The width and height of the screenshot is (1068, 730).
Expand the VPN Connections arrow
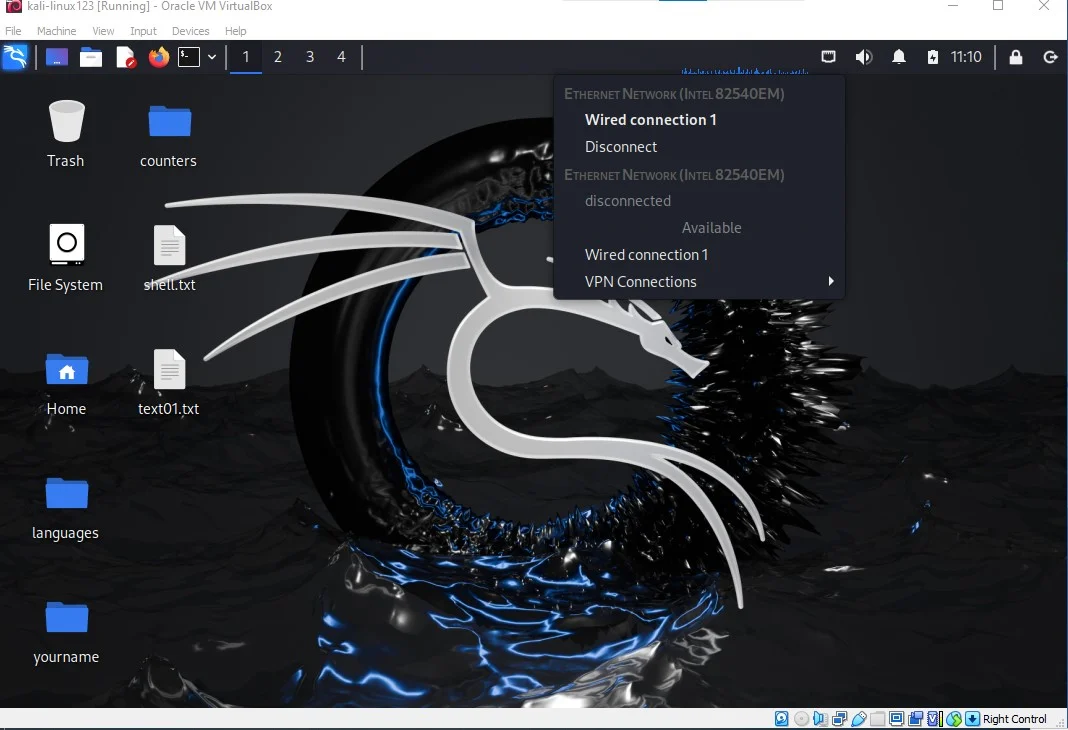point(831,281)
